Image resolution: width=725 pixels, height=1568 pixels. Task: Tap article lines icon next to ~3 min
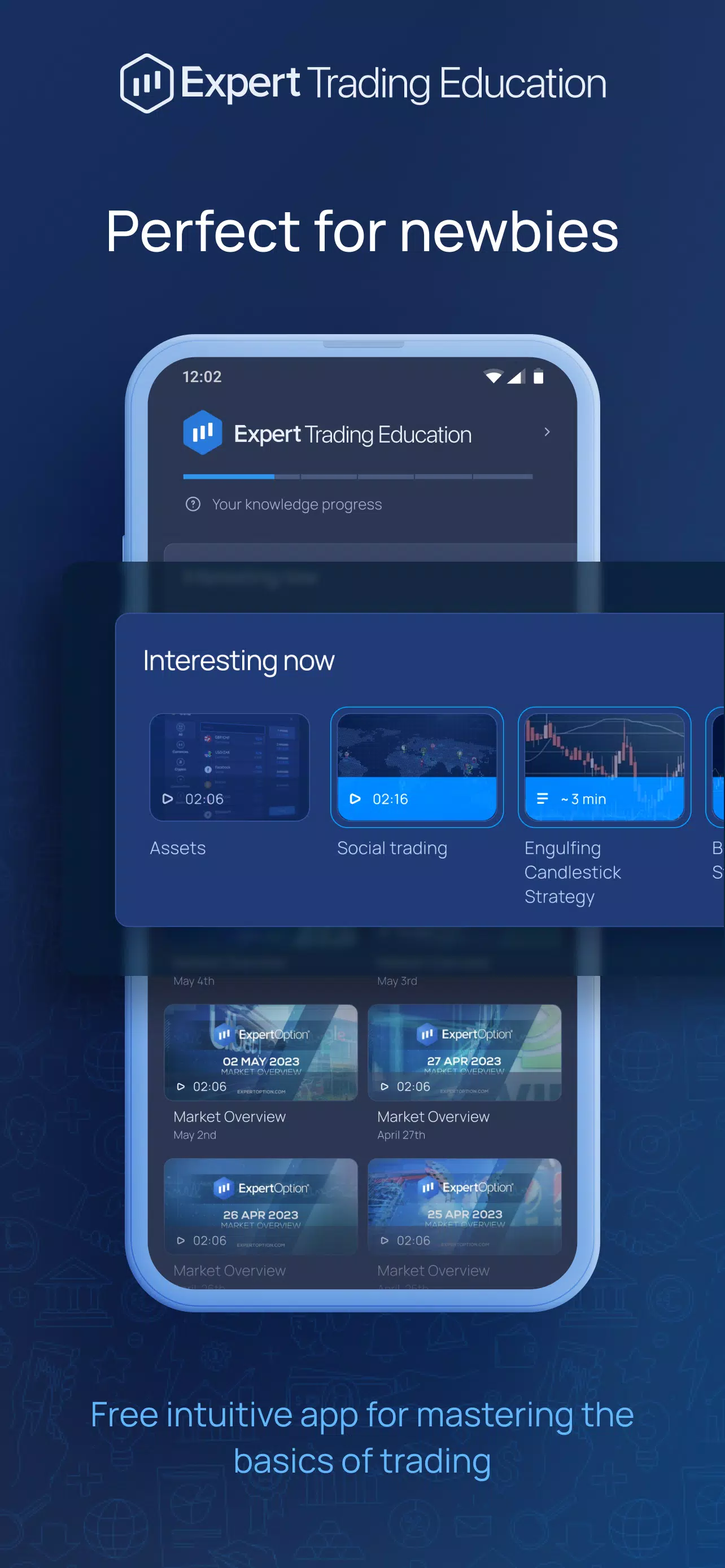pos(543,799)
